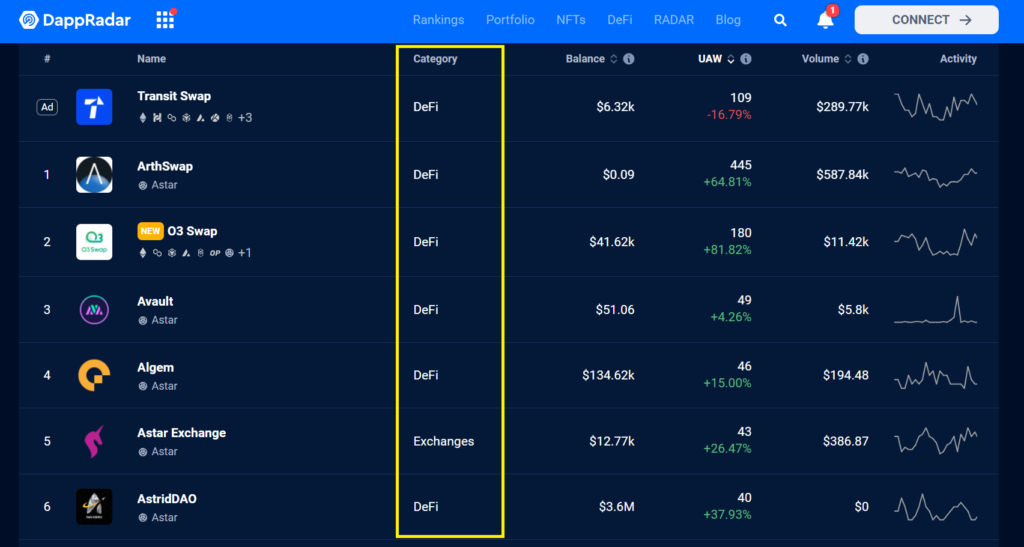Open the Avault dapp link
This screenshot has height=547, width=1024.
click(155, 302)
